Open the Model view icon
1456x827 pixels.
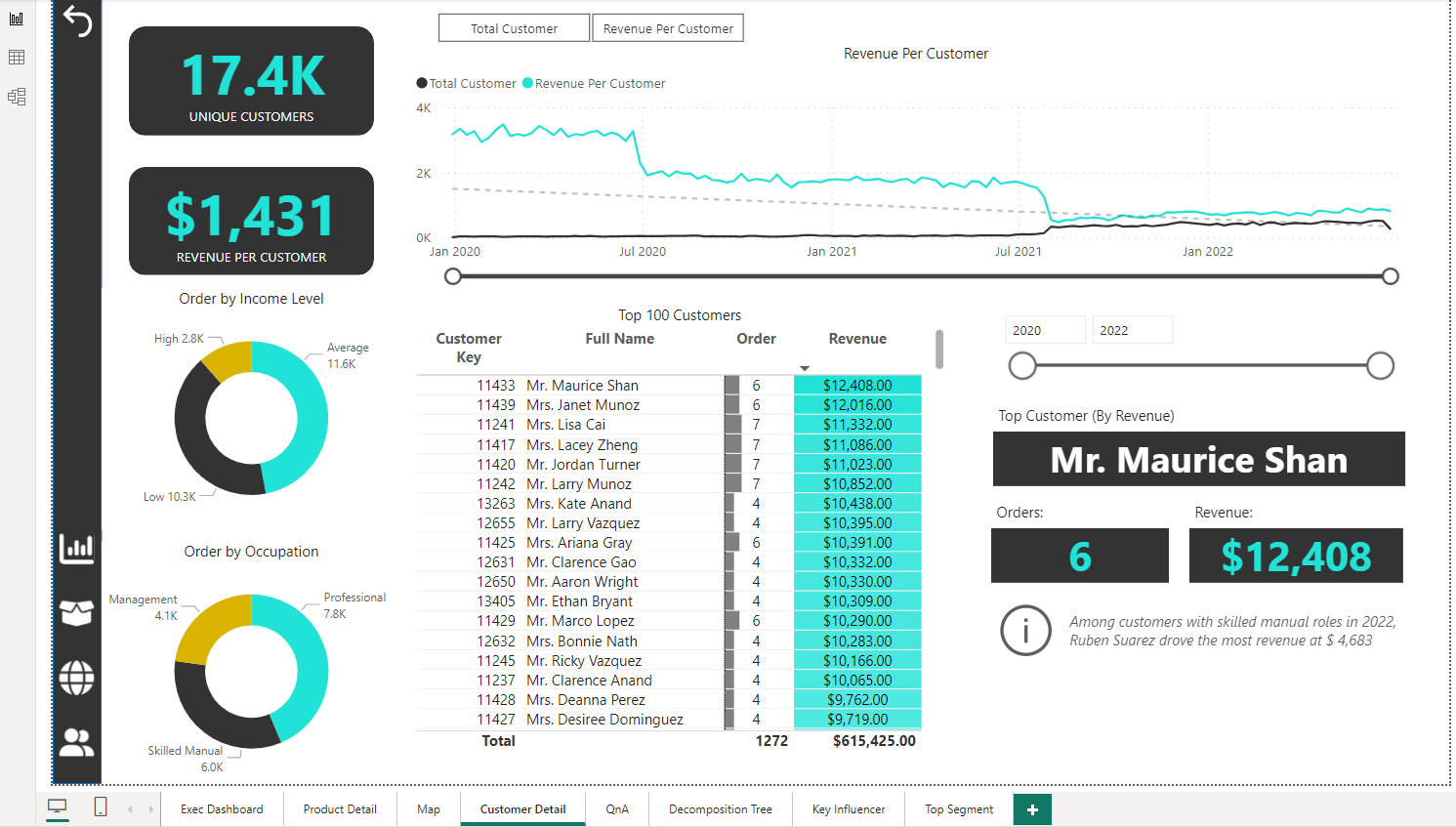[17, 97]
